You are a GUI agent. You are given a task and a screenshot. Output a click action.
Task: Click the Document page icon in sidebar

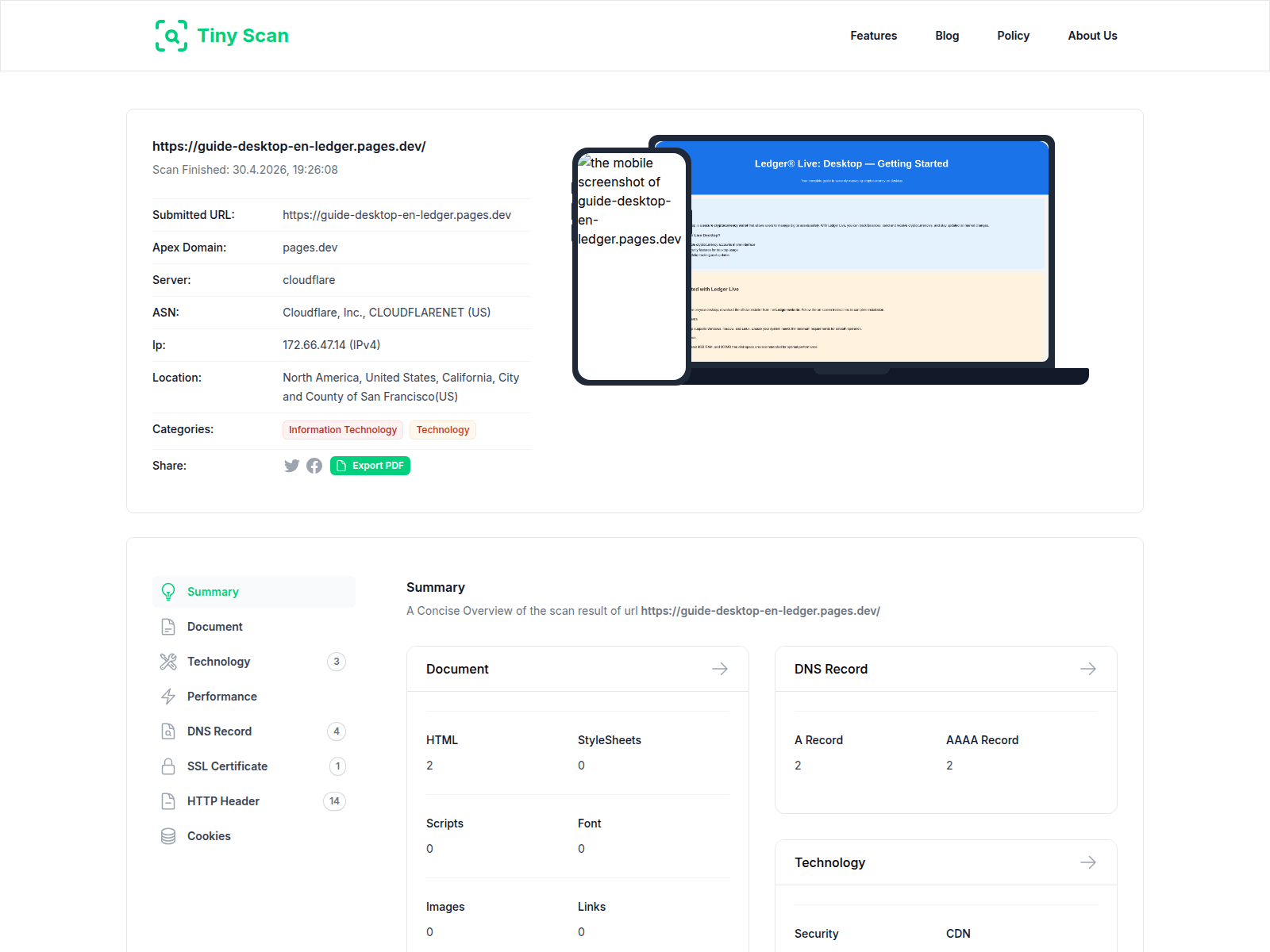pyautogui.click(x=168, y=627)
